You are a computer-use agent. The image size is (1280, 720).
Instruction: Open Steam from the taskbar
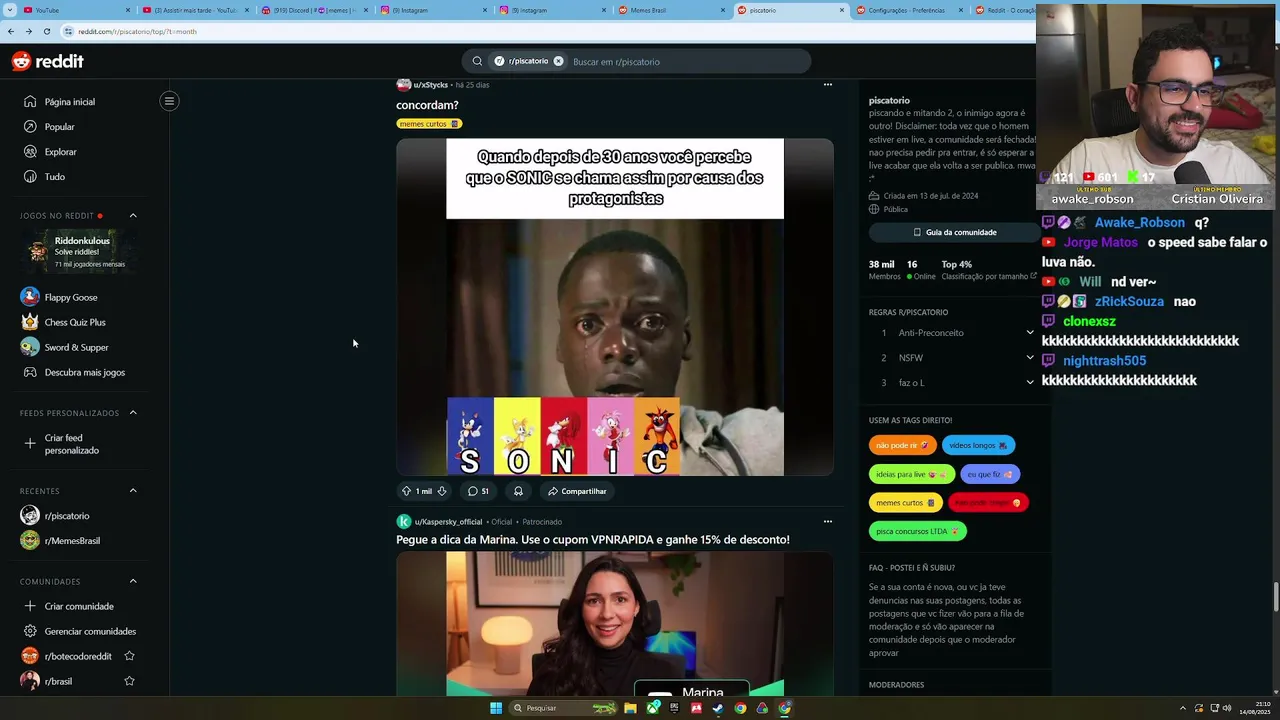click(718, 708)
